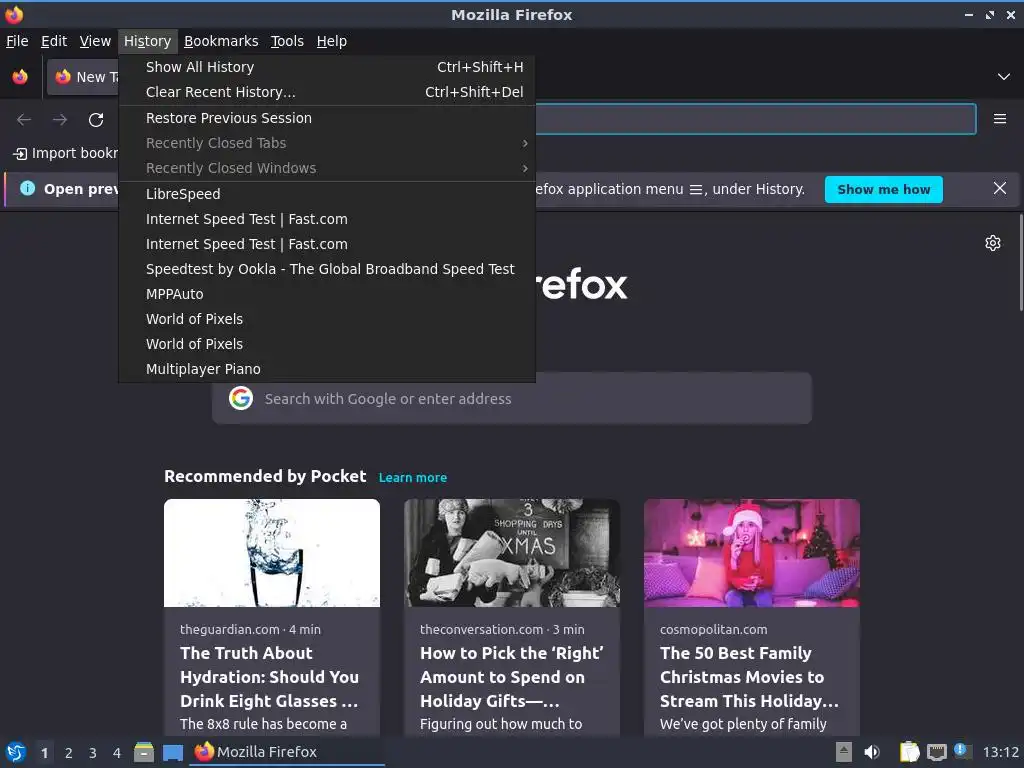Open the personalize New Tab gear icon

tap(993, 243)
